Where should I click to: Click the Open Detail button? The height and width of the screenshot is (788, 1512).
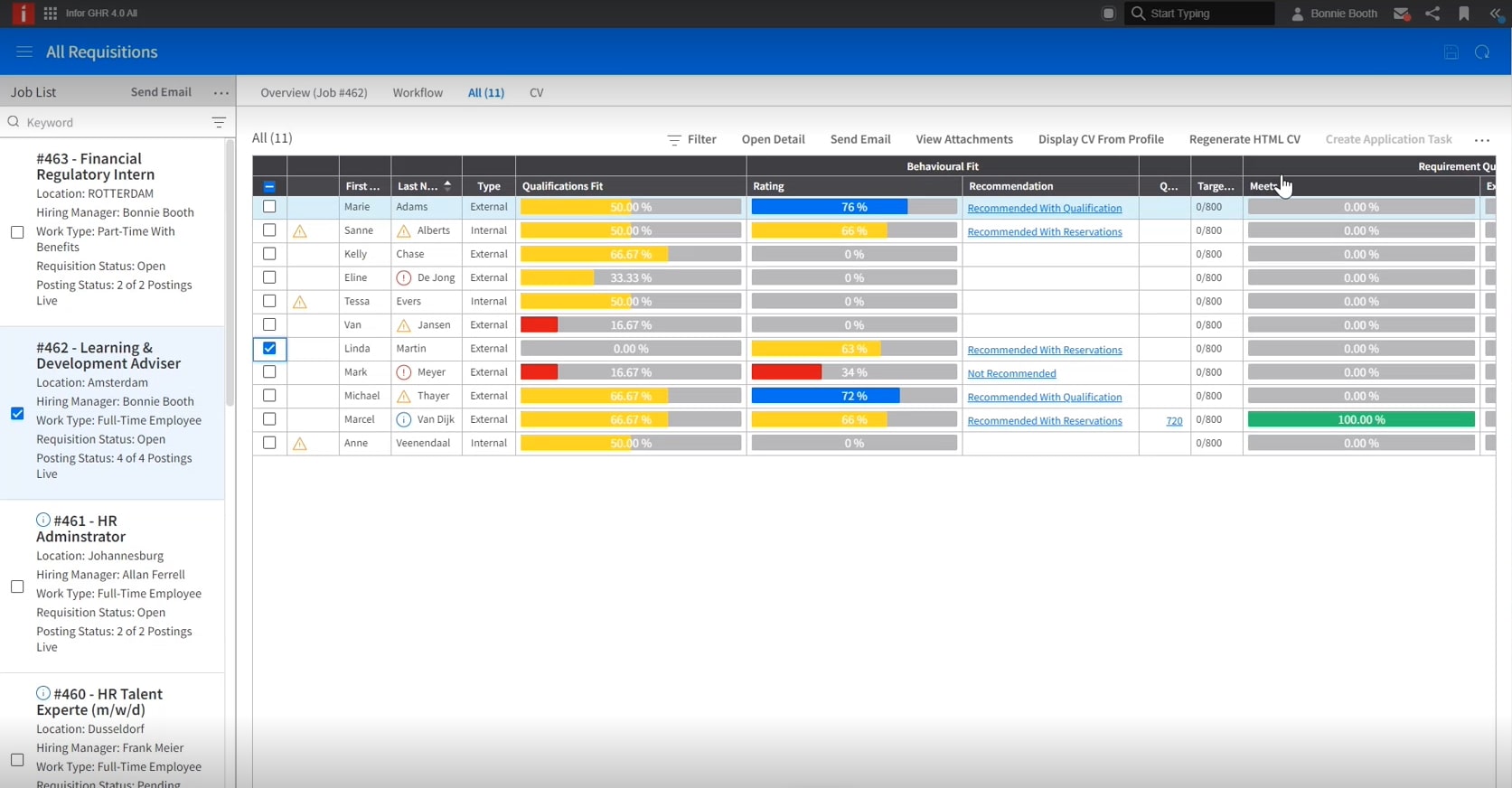pos(773,139)
